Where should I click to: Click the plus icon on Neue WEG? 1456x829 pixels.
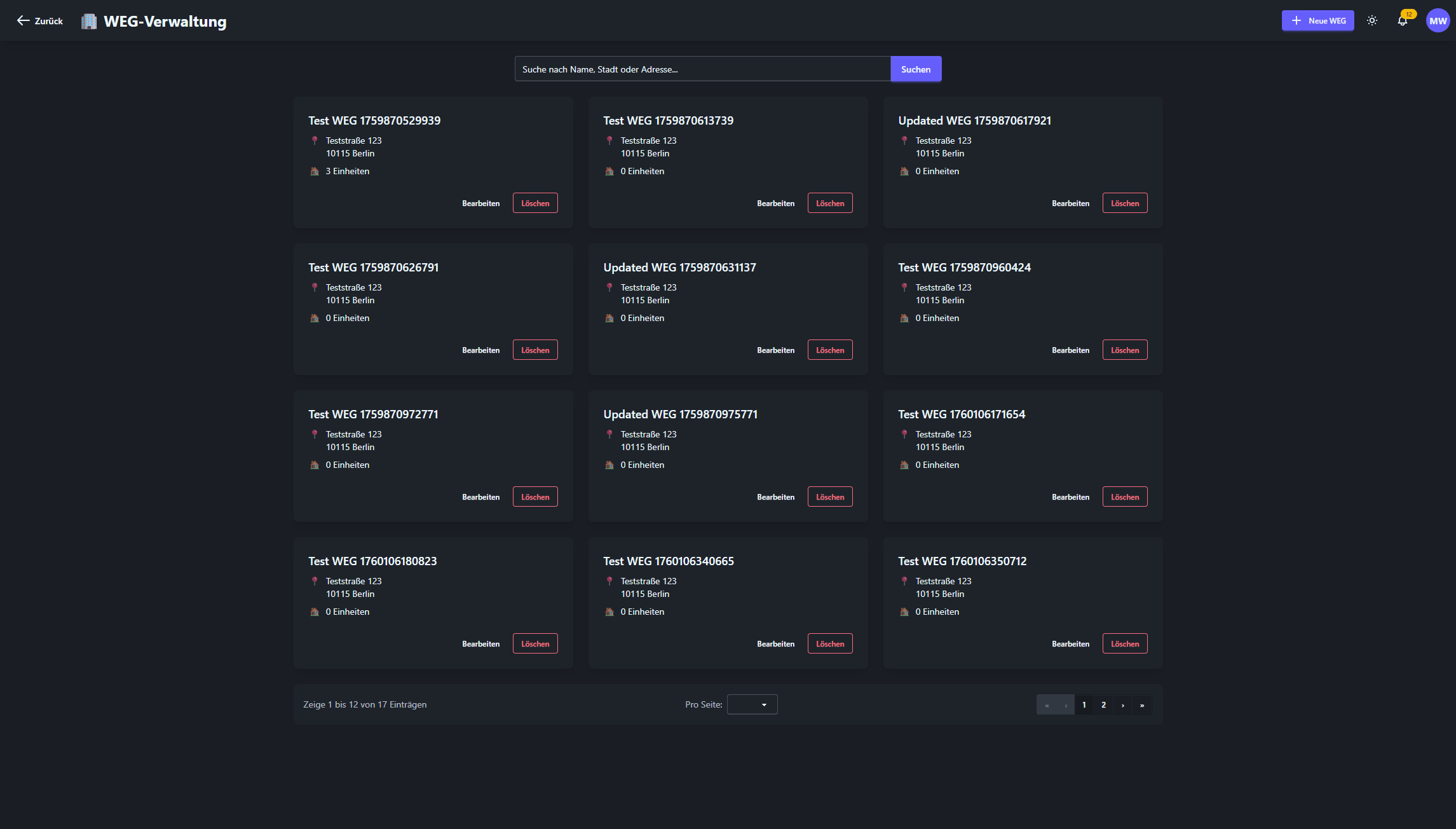point(1296,21)
